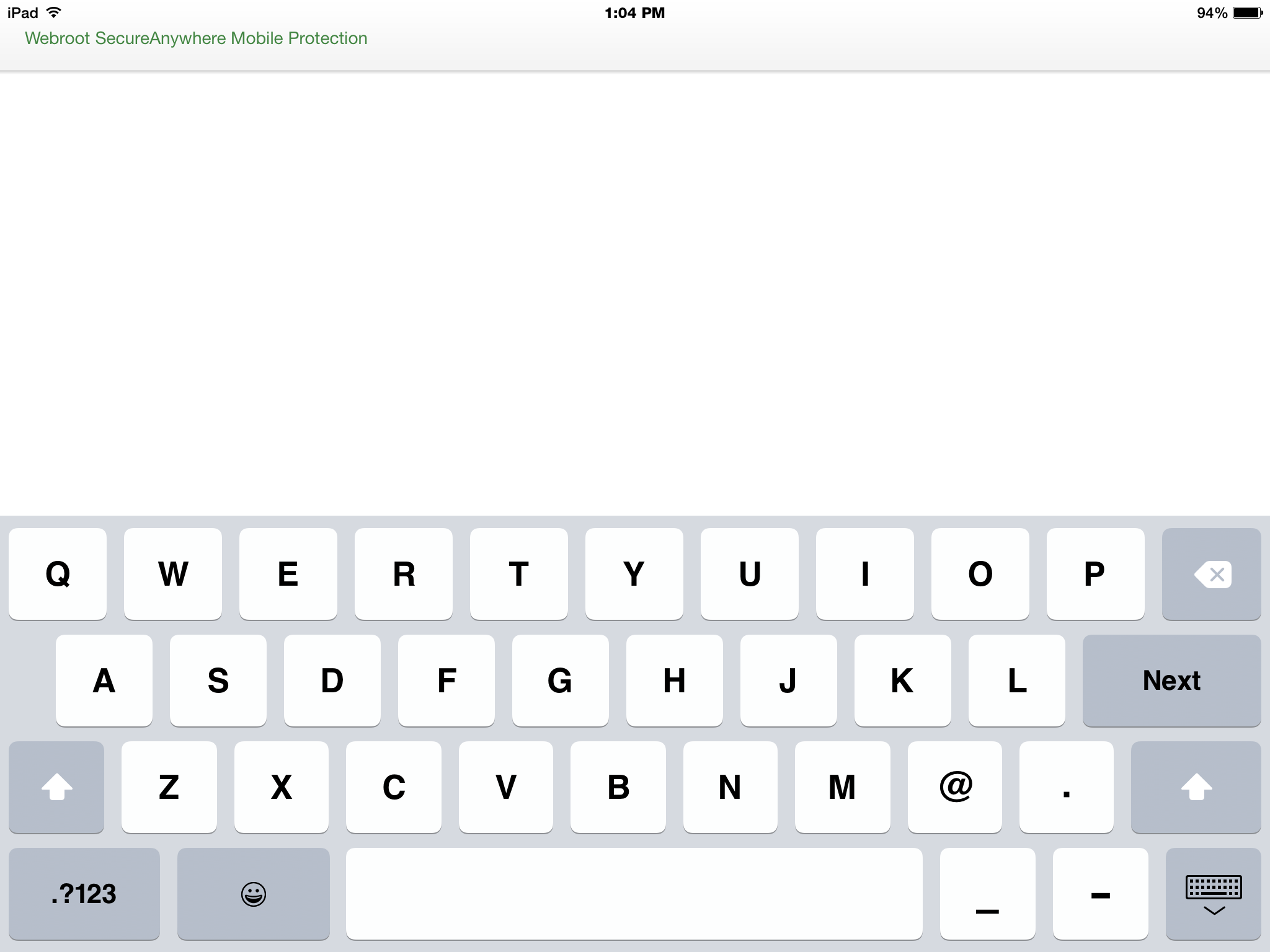Screen dimensions: 1270x952
Task: Tap the 1:04 PM clock
Action: coord(635,13)
